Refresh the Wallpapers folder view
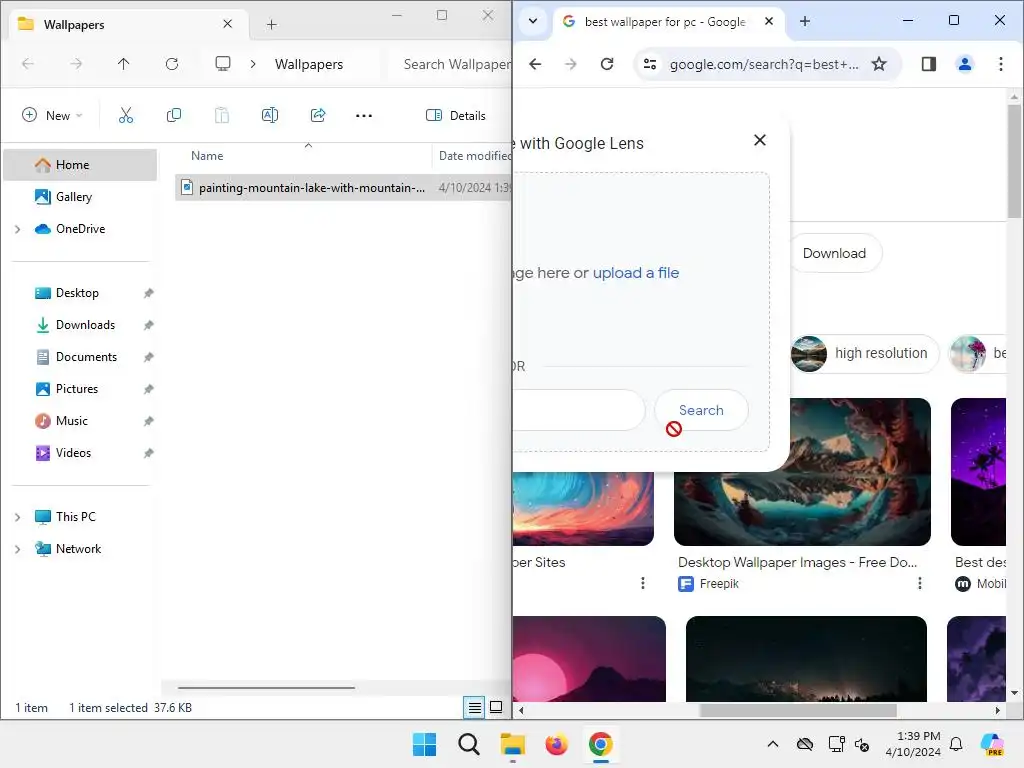This screenshot has height=768, width=1024. click(x=172, y=63)
